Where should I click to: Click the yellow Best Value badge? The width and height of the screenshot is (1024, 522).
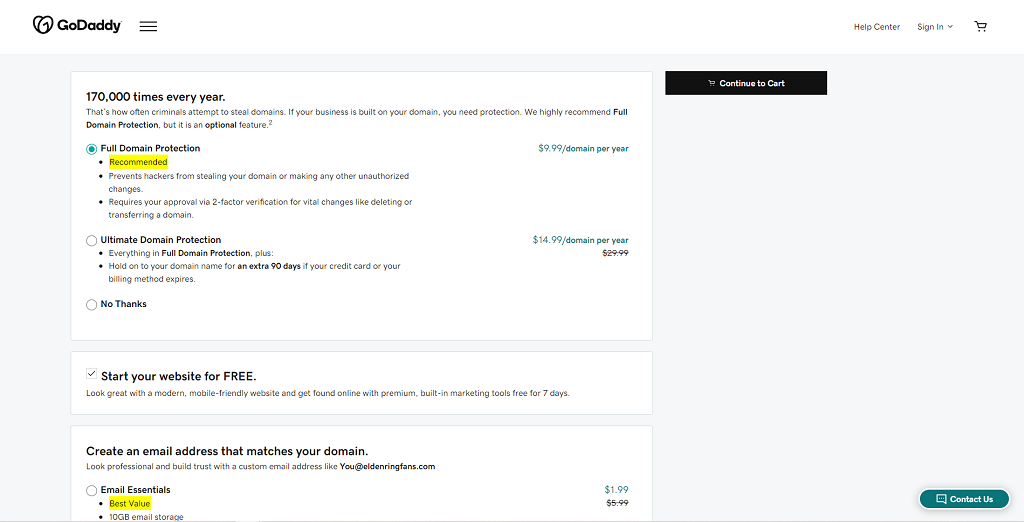pyautogui.click(x=130, y=504)
